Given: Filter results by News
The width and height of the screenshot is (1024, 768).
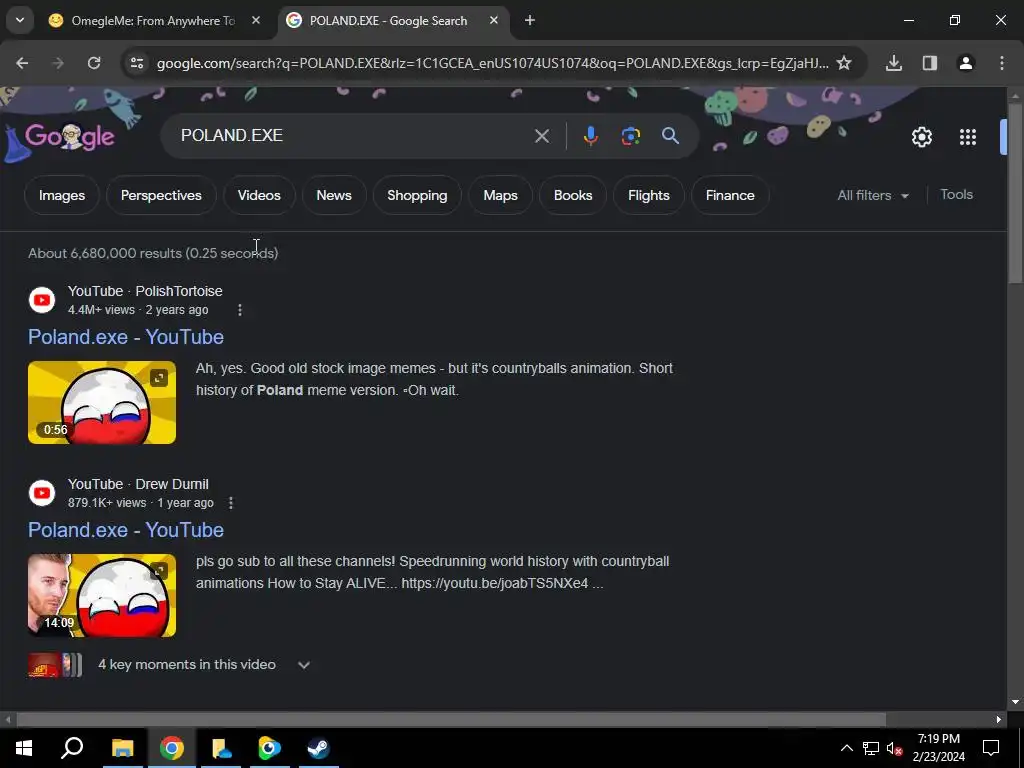Looking at the screenshot, I should (334, 195).
